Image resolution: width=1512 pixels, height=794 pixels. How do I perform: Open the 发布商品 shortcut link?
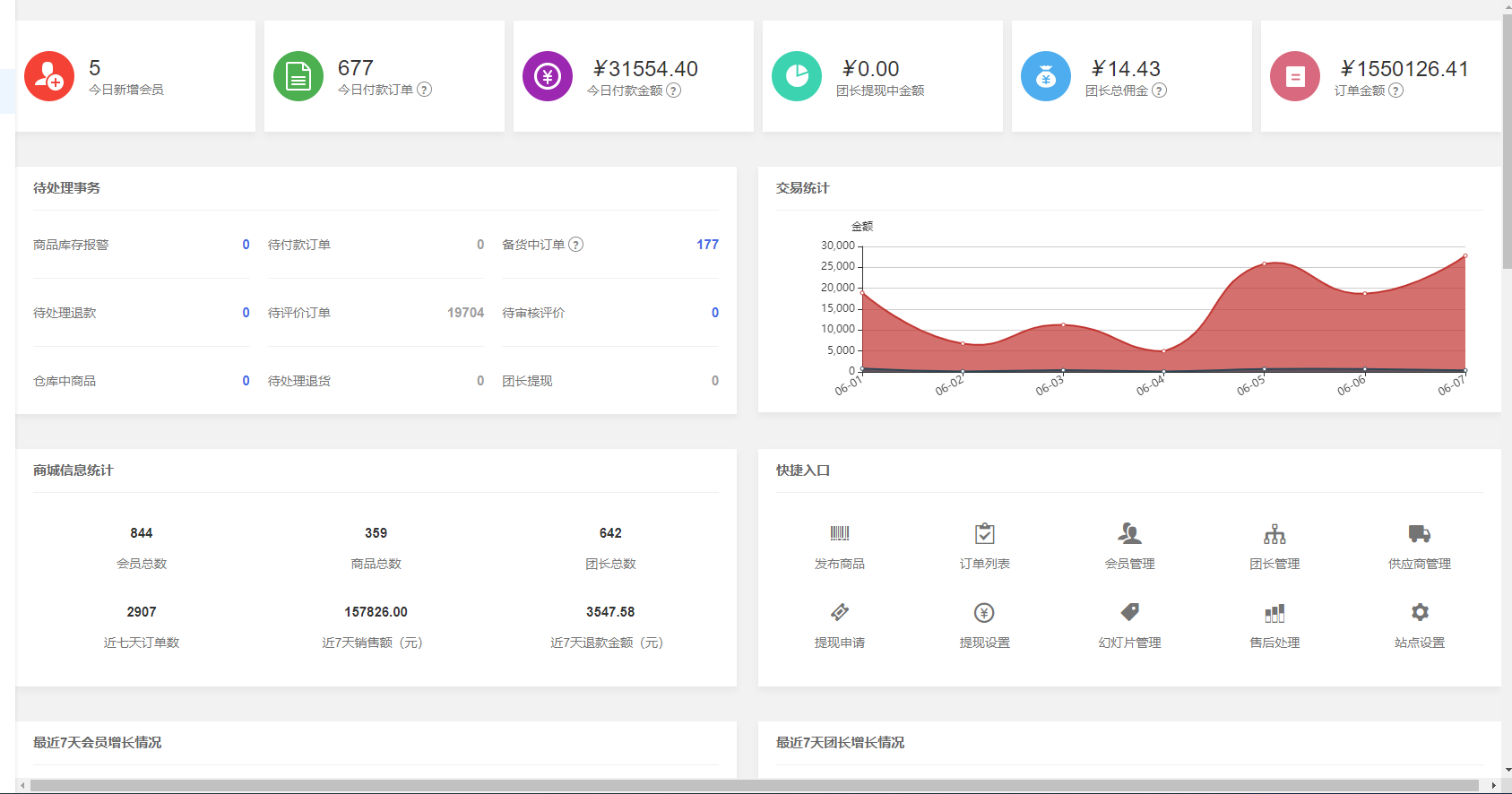[840, 564]
